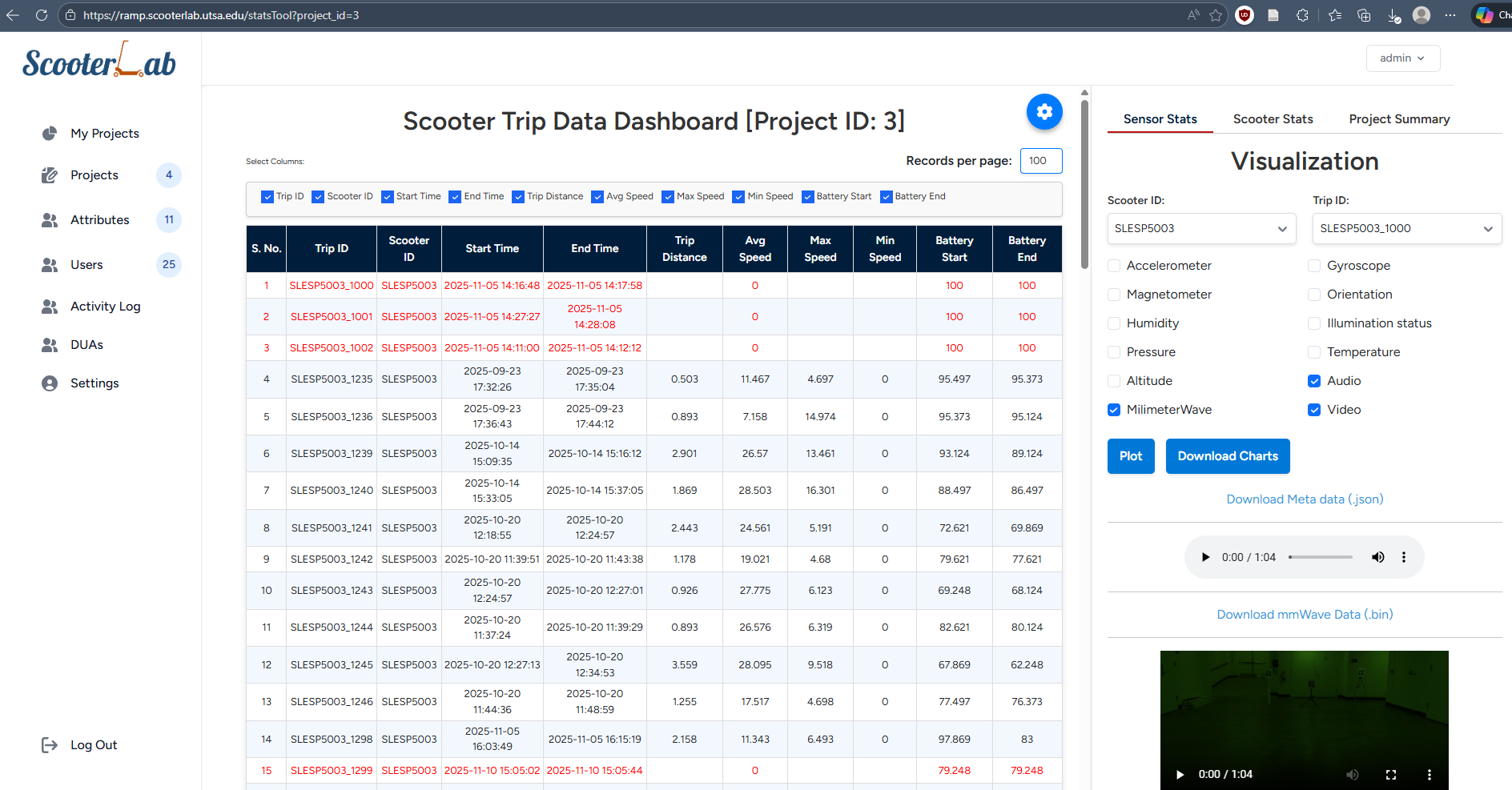Select the Projects icon in sidebar

(x=50, y=174)
